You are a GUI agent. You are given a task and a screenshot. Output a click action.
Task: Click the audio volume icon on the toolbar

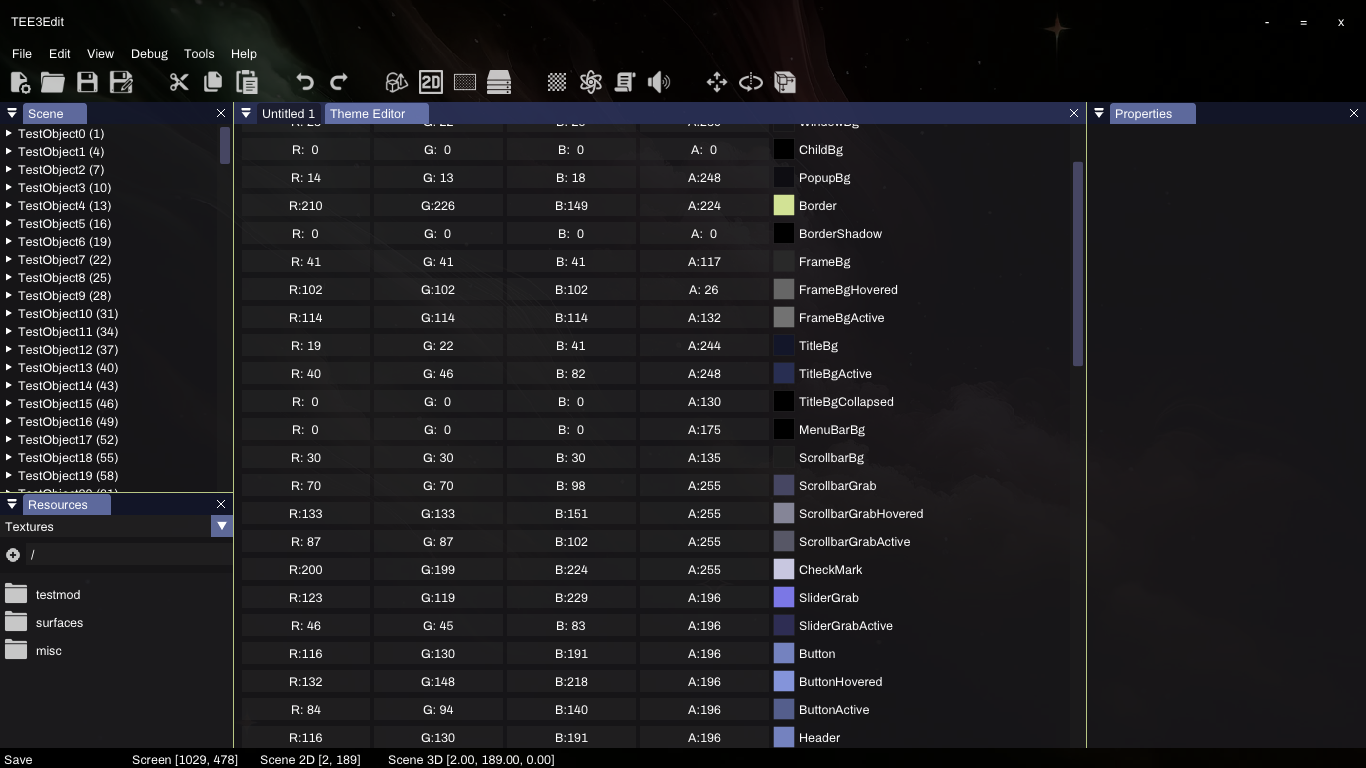[x=659, y=82]
